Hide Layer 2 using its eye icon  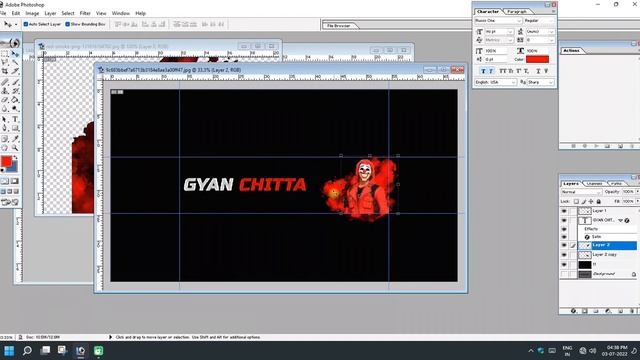[x=564, y=245]
